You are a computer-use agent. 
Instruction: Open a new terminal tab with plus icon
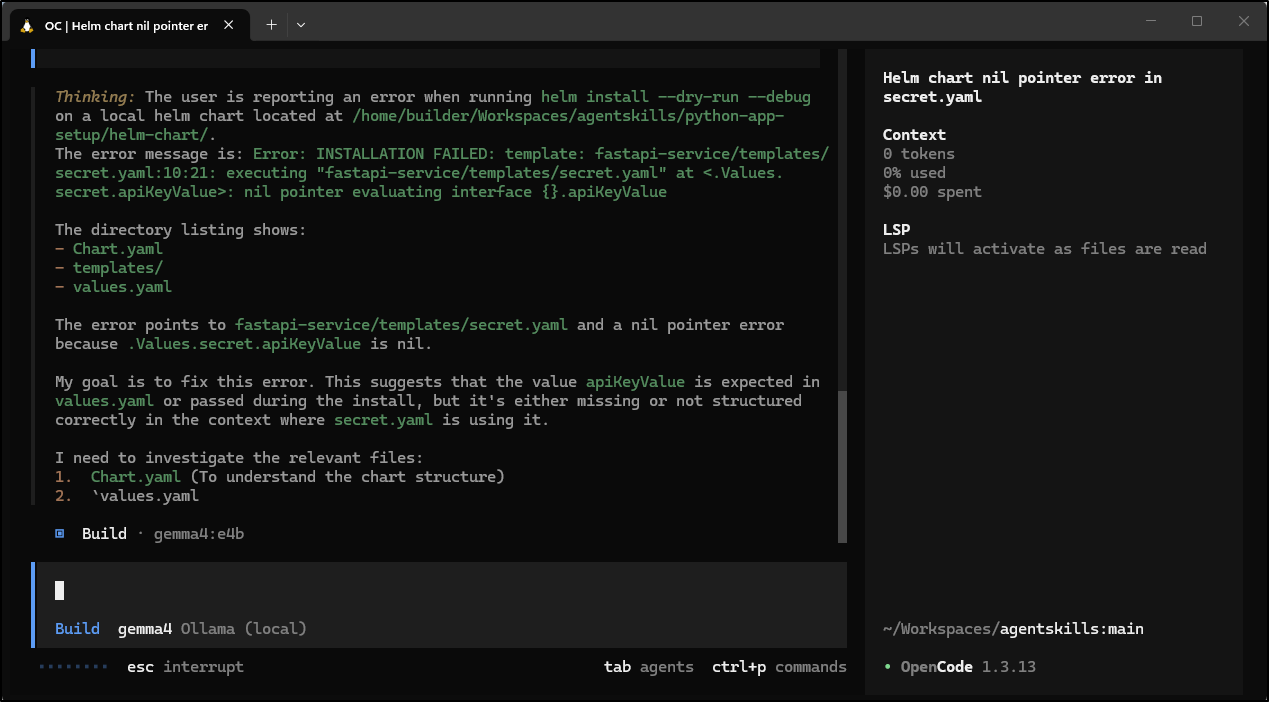coord(271,24)
